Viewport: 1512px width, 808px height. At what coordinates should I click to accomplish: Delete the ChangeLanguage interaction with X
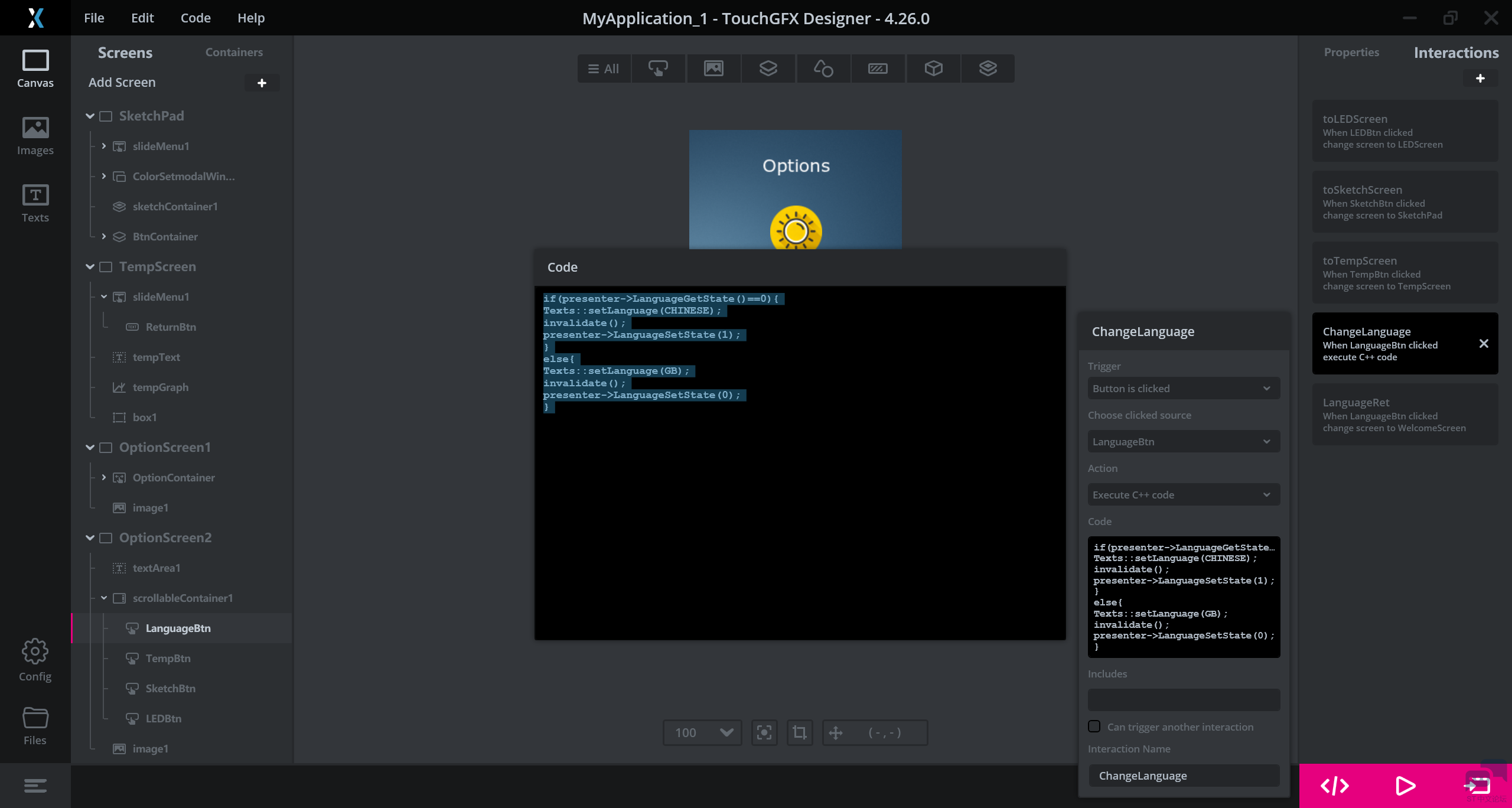tap(1484, 343)
